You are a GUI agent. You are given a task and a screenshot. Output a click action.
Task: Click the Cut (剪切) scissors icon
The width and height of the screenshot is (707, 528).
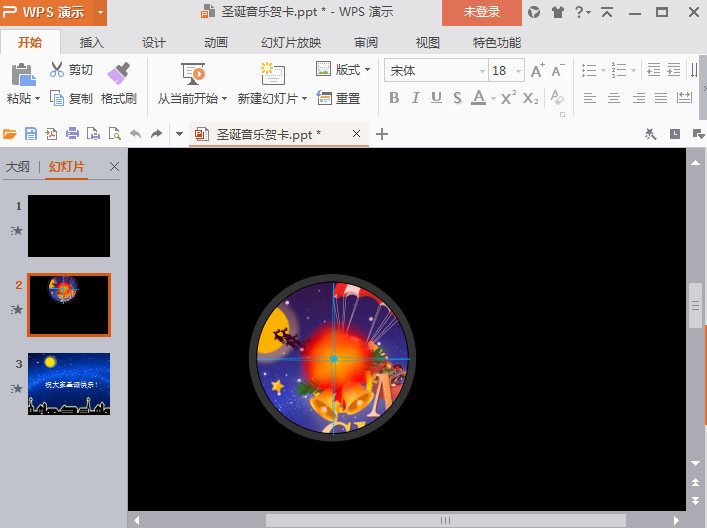(x=57, y=70)
